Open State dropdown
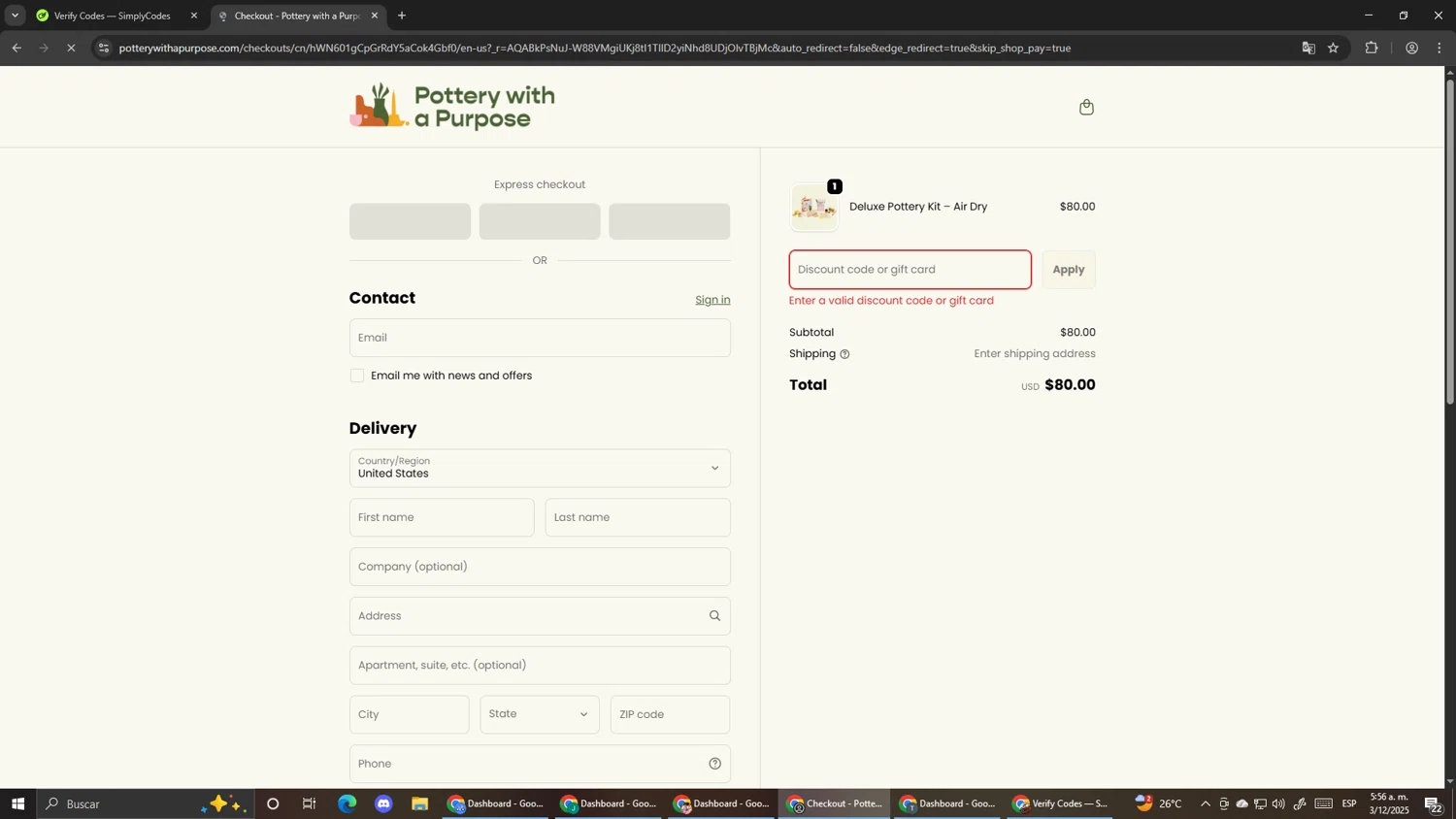The width and height of the screenshot is (1456, 819). coord(540,714)
